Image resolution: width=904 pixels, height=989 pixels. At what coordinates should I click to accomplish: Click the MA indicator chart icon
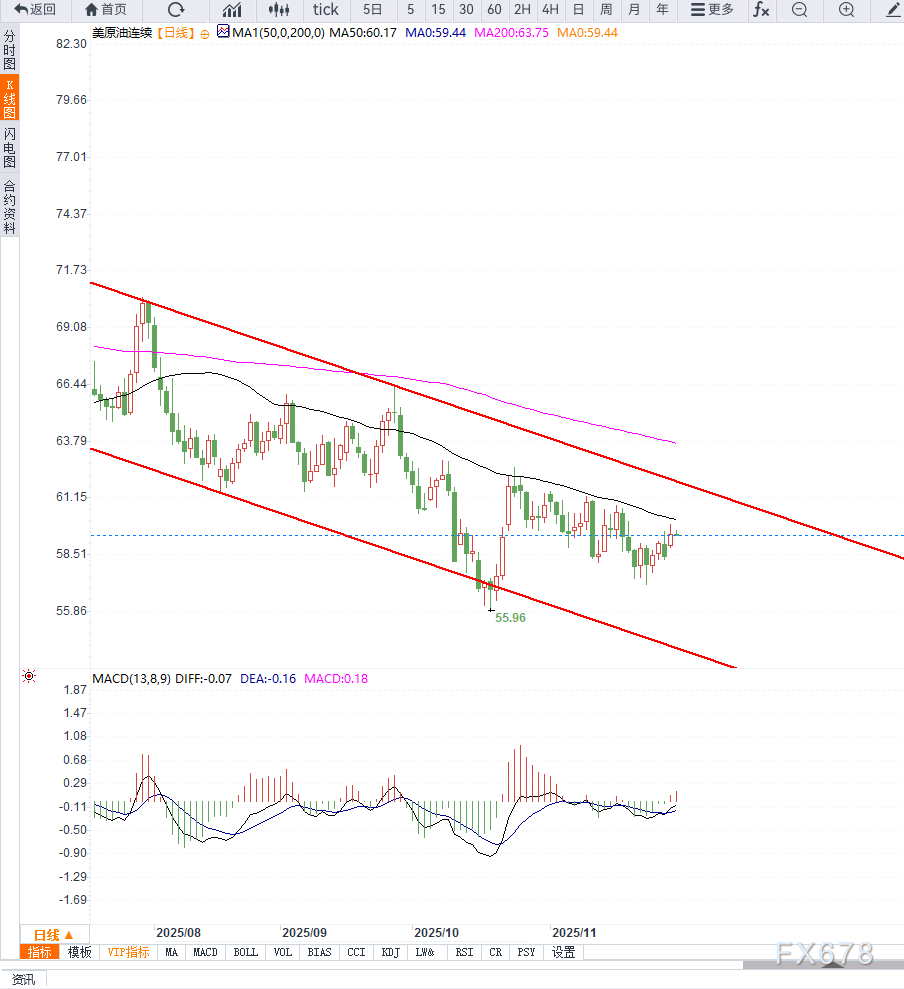point(223,33)
